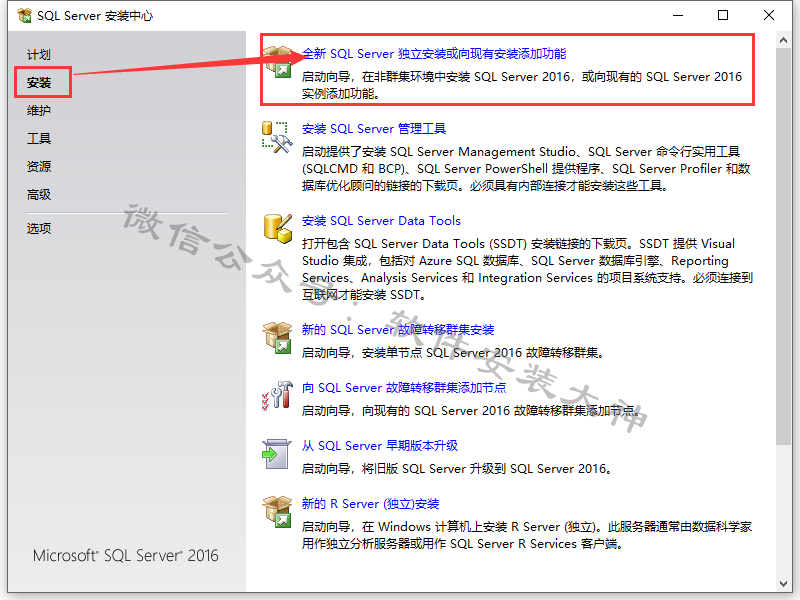Click the add node to failover cluster icon
The width and height of the screenshot is (800, 600).
pos(277,395)
